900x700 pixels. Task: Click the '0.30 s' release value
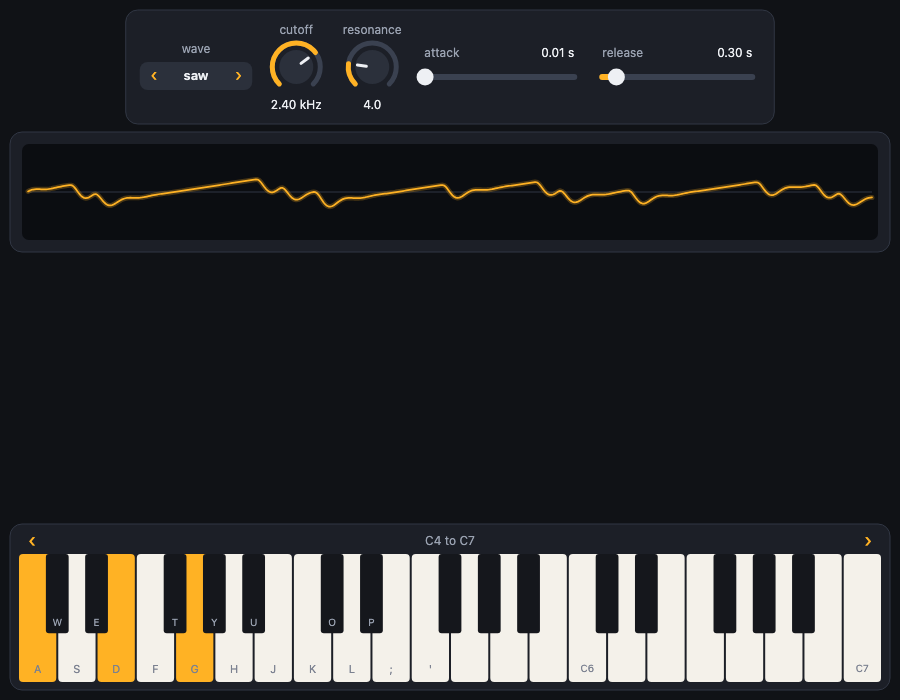[735, 53]
